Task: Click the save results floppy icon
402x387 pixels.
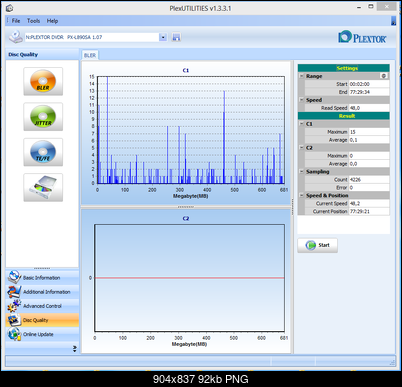Action: [176, 37]
